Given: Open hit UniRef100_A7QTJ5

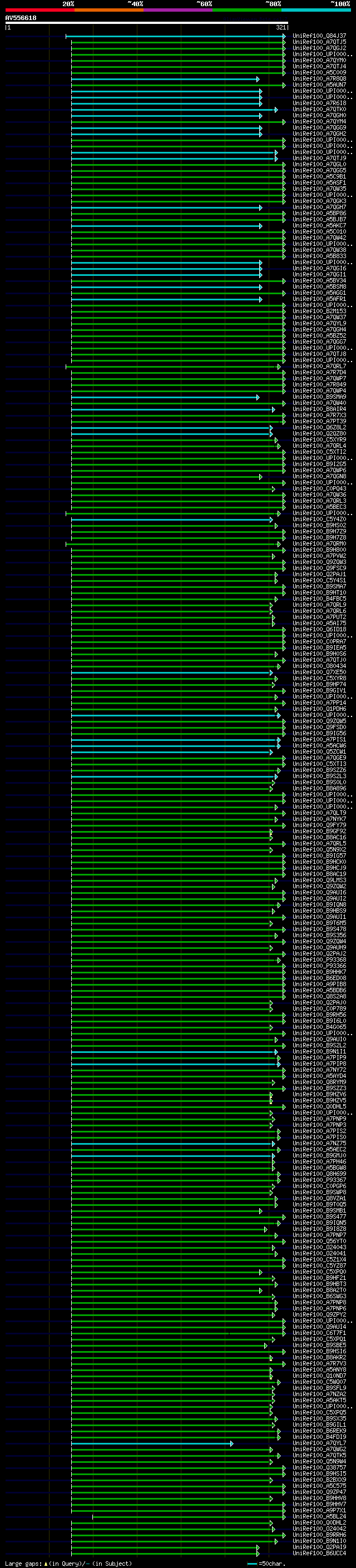Looking at the screenshot, I should pos(319,42).
